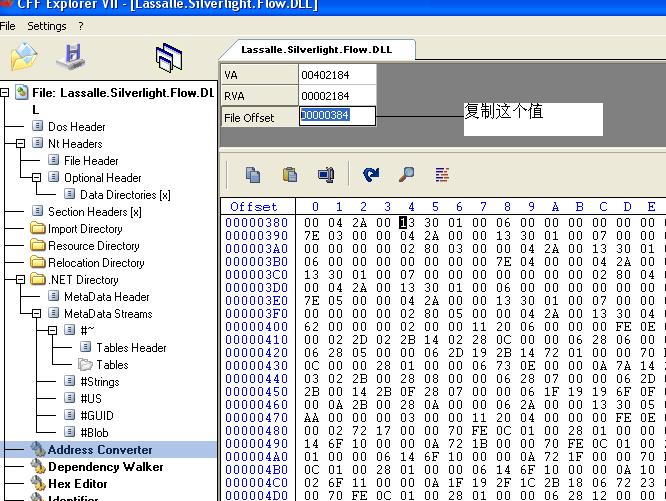Viewport: 666px width, 501px height.
Task: Click the .NET Directory folder icon
Action: coord(38,279)
